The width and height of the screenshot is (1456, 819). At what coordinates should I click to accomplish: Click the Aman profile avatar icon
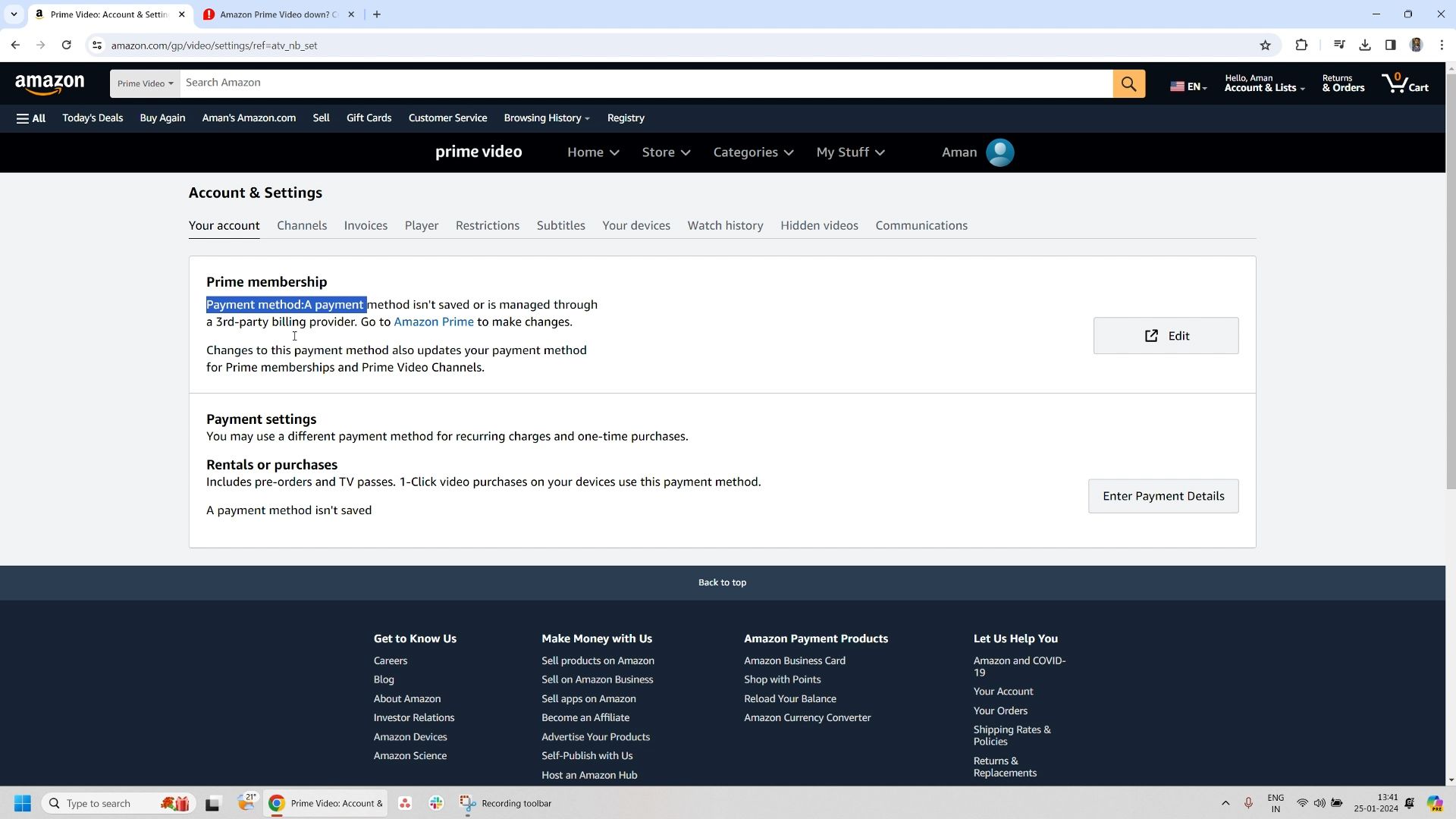(x=1001, y=151)
